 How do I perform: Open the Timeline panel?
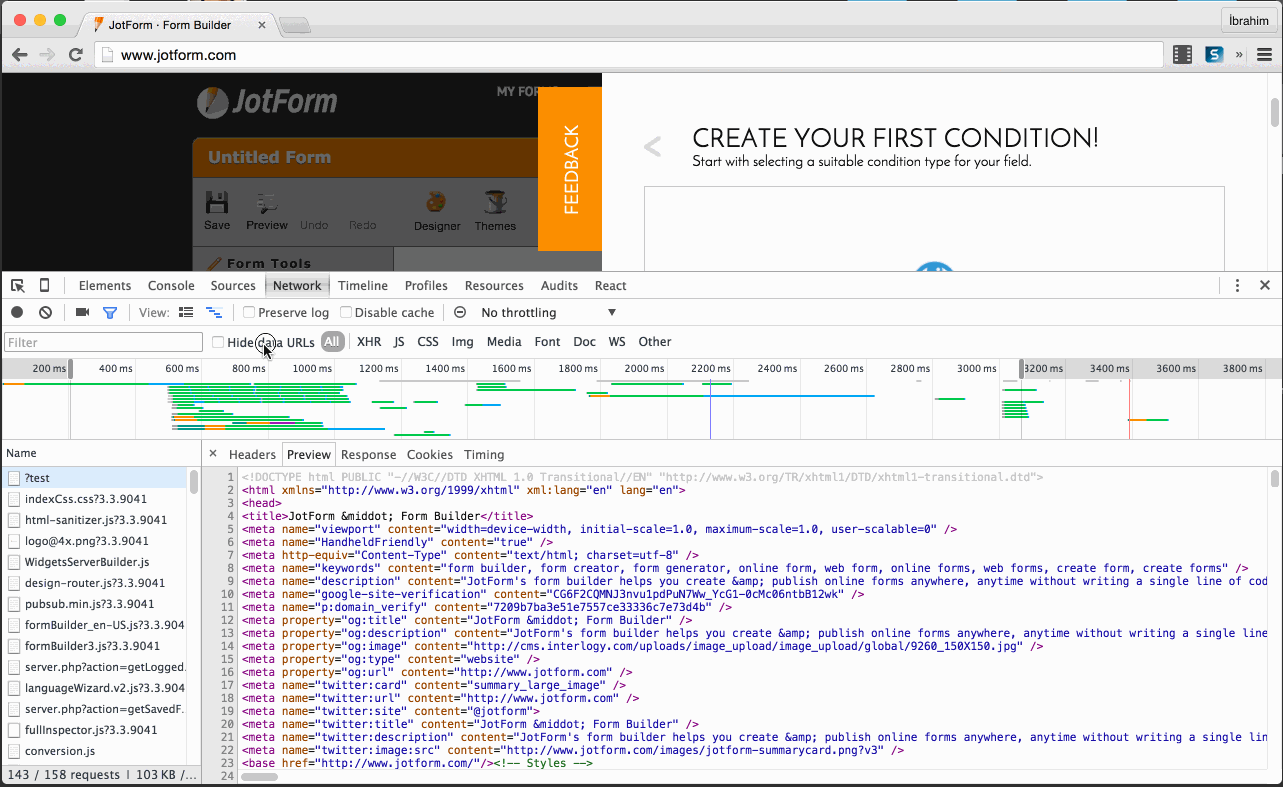pyautogui.click(x=363, y=285)
